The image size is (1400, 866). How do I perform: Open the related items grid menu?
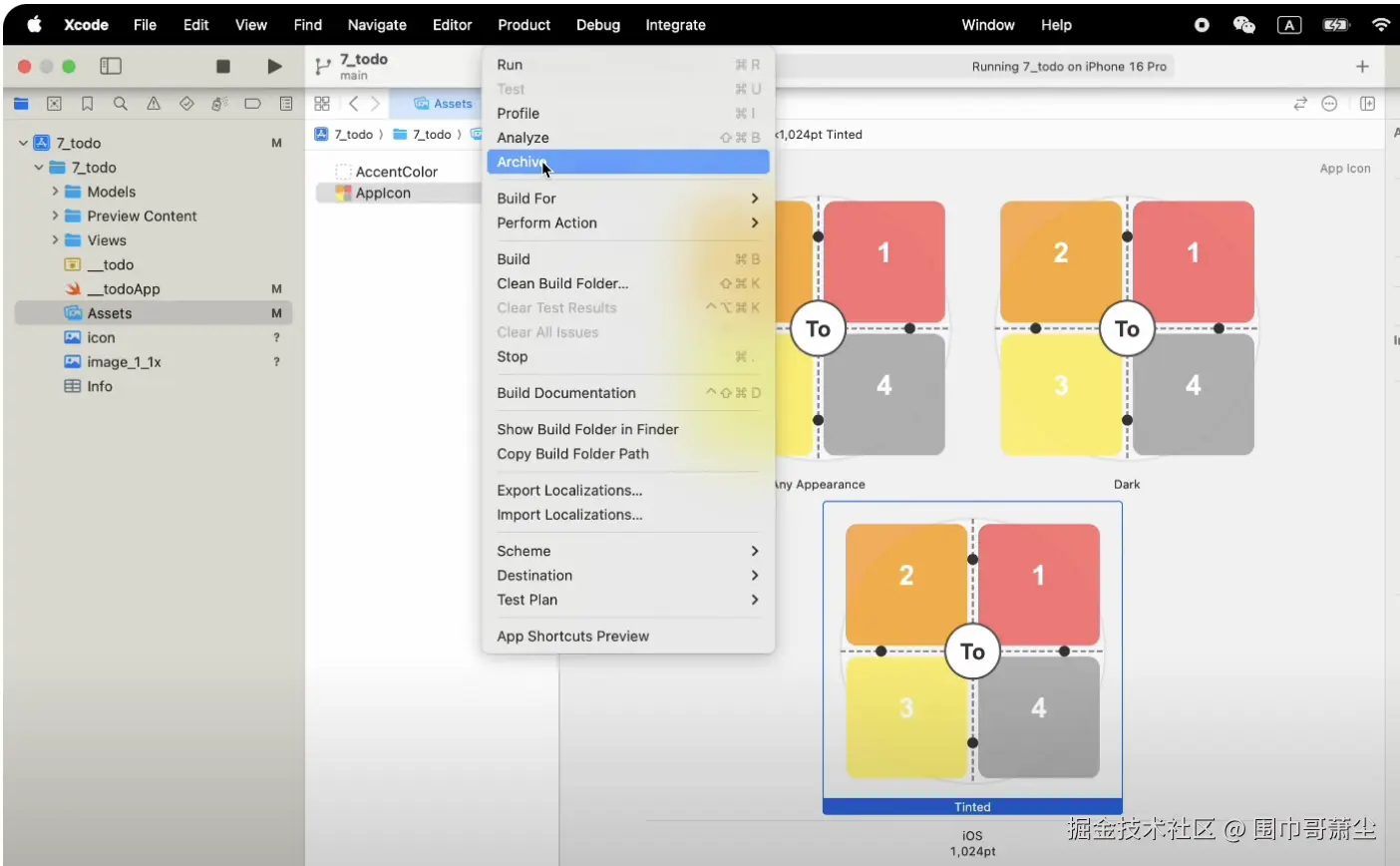(322, 104)
